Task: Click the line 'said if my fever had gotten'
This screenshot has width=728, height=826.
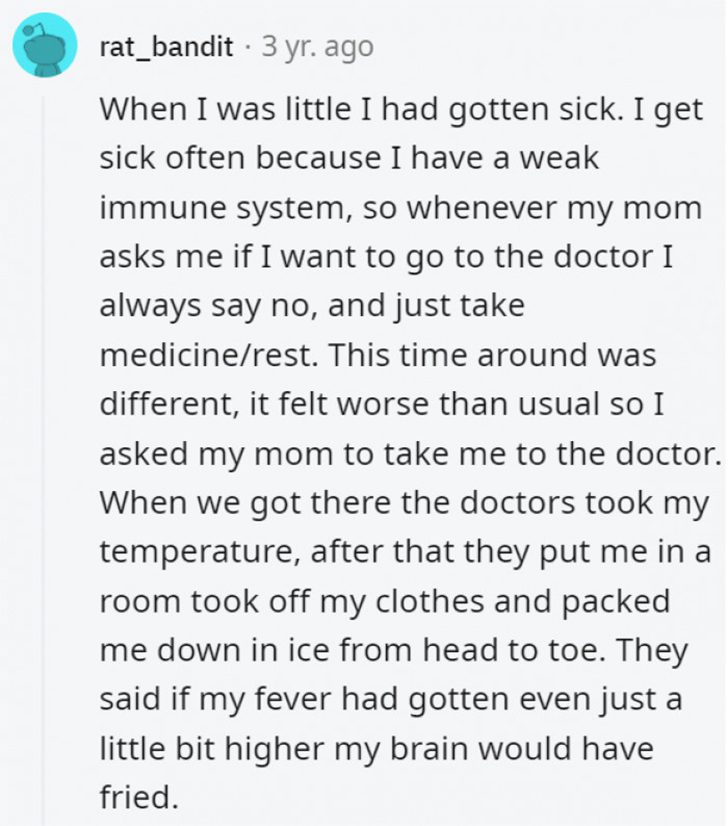Action: coord(390,698)
